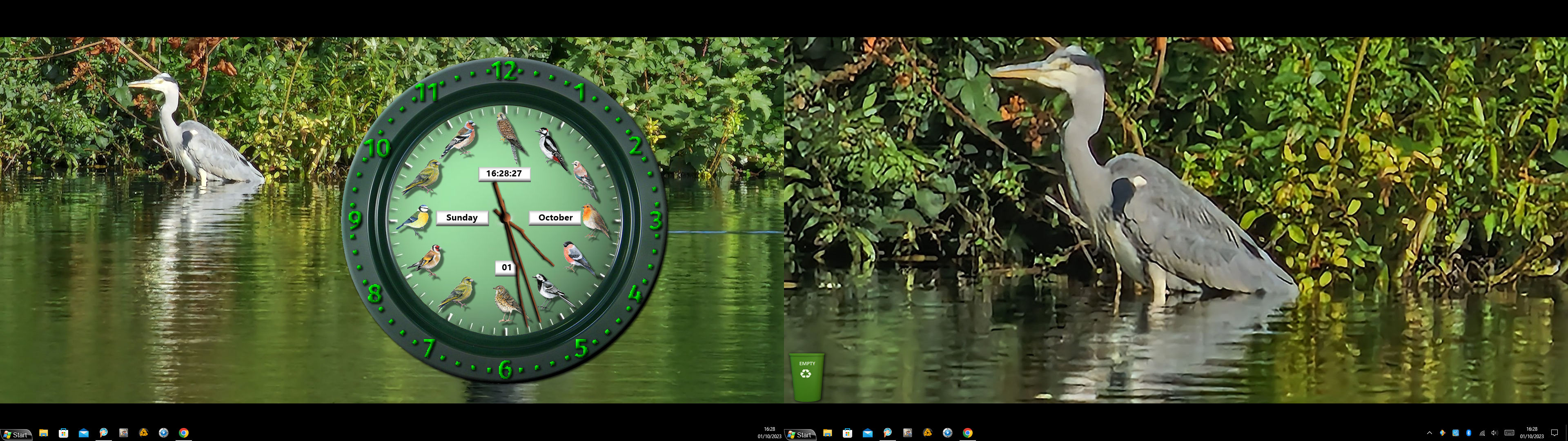Open calendar from right taskbar clock
Viewport: 1568px width, 441px height.
pyautogui.click(x=1532, y=433)
